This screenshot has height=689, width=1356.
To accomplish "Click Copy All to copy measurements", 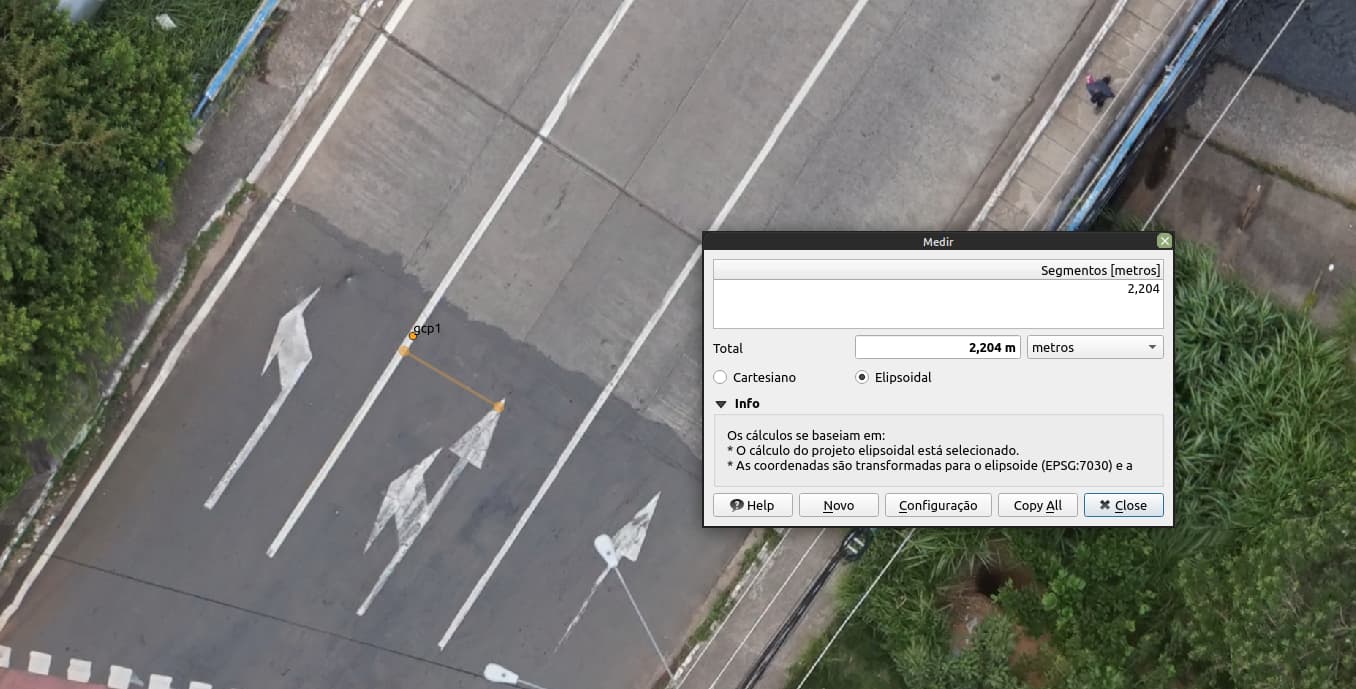I will tap(1037, 505).
